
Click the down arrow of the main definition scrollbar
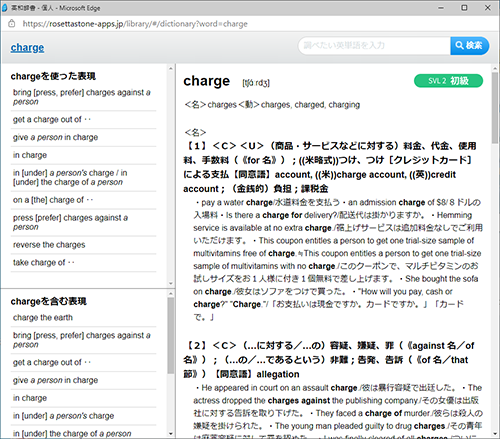coord(495,434)
